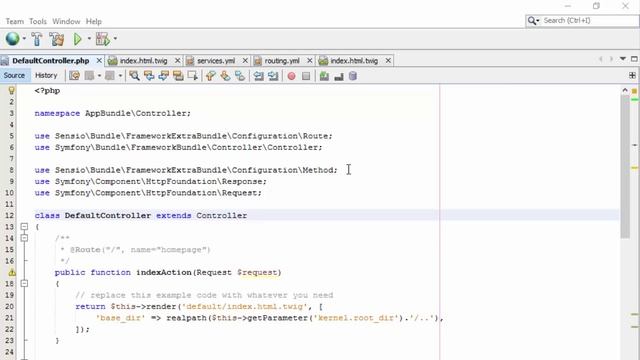640x360 pixels.
Task: Click the Shift Line Right icon
Action: coord(273,76)
